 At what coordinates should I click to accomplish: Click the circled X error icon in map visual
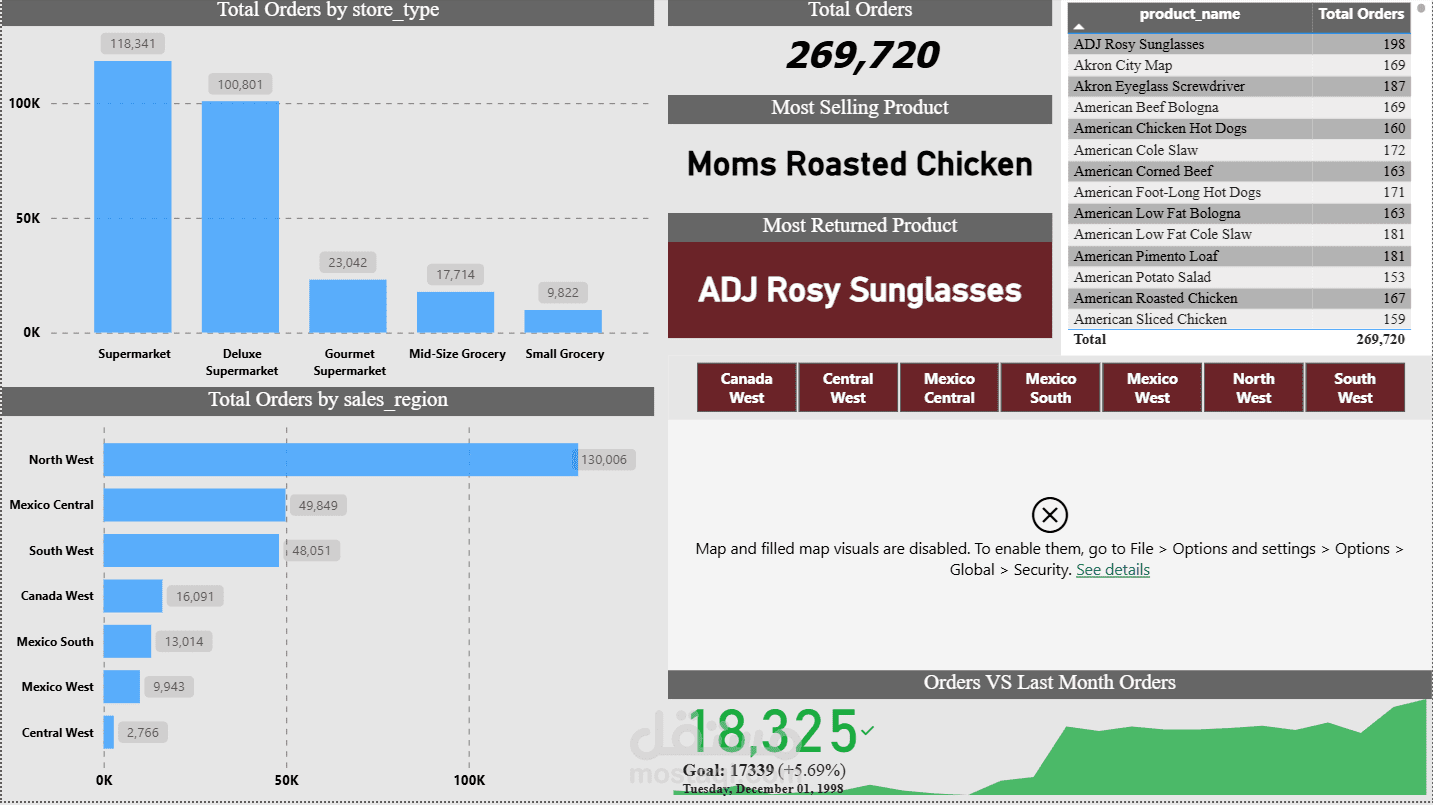[x=1049, y=516]
